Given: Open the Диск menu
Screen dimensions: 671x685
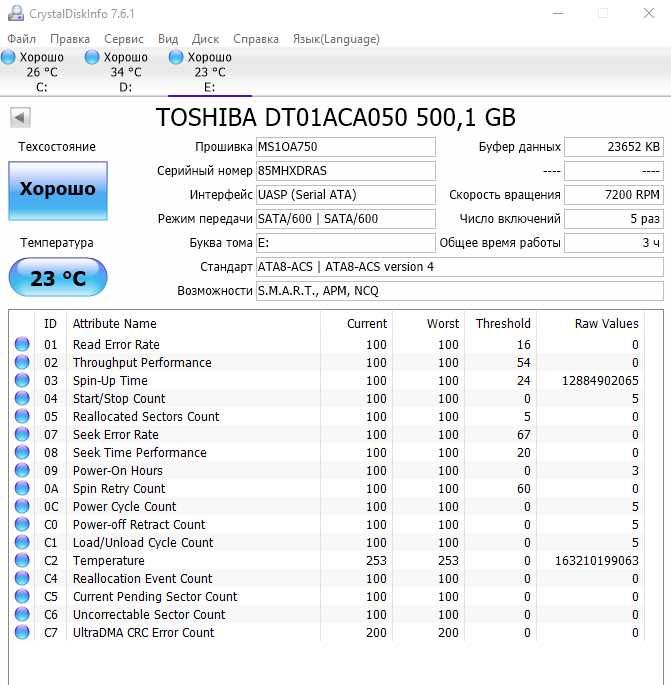Looking at the screenshot, I should point(205,39).
